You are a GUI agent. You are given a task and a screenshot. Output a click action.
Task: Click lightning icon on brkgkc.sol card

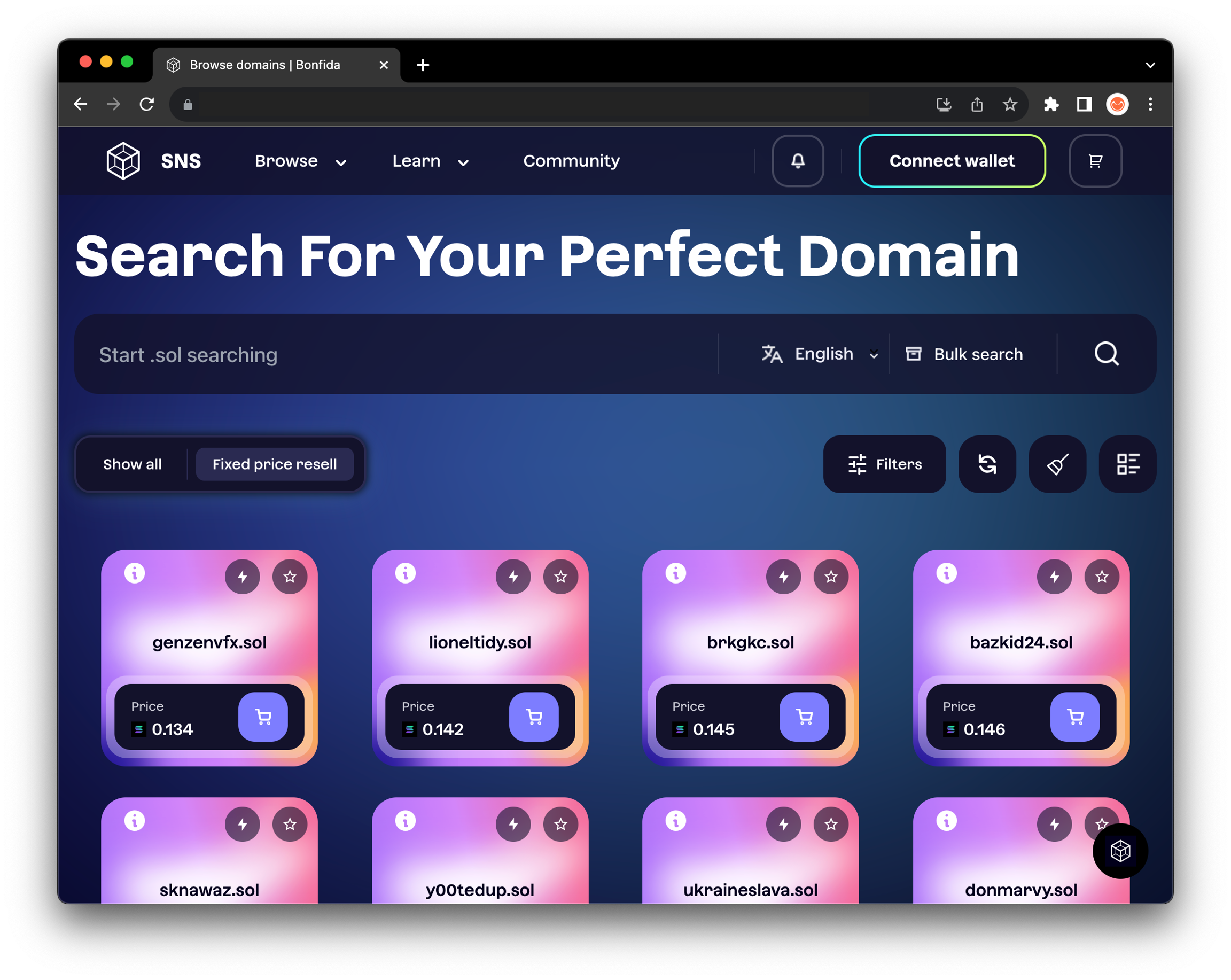tap(783, 577)
